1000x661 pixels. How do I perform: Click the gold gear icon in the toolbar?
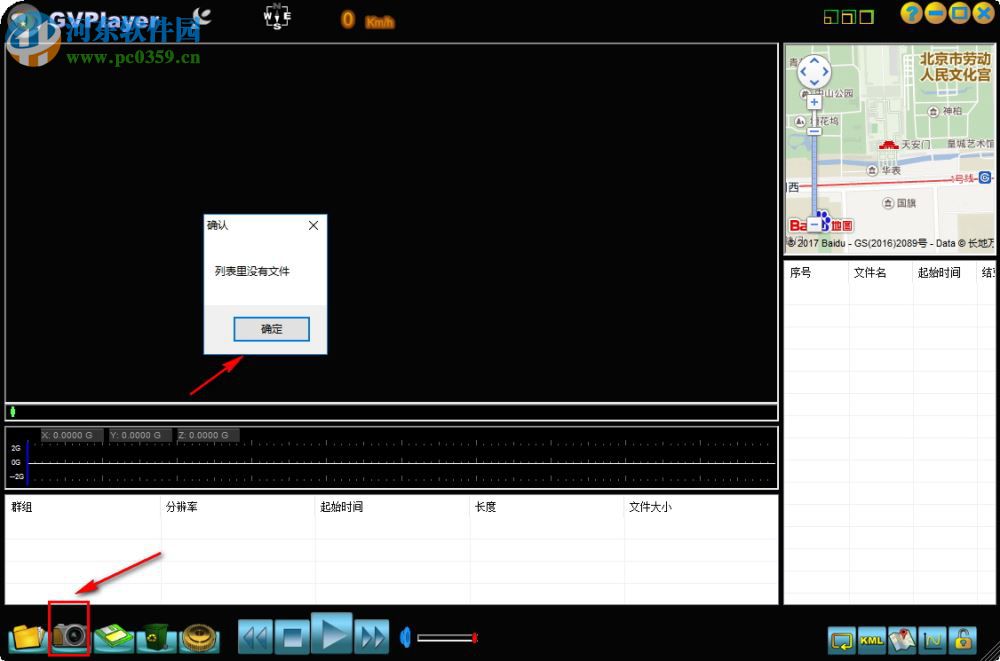click(199, 636)
